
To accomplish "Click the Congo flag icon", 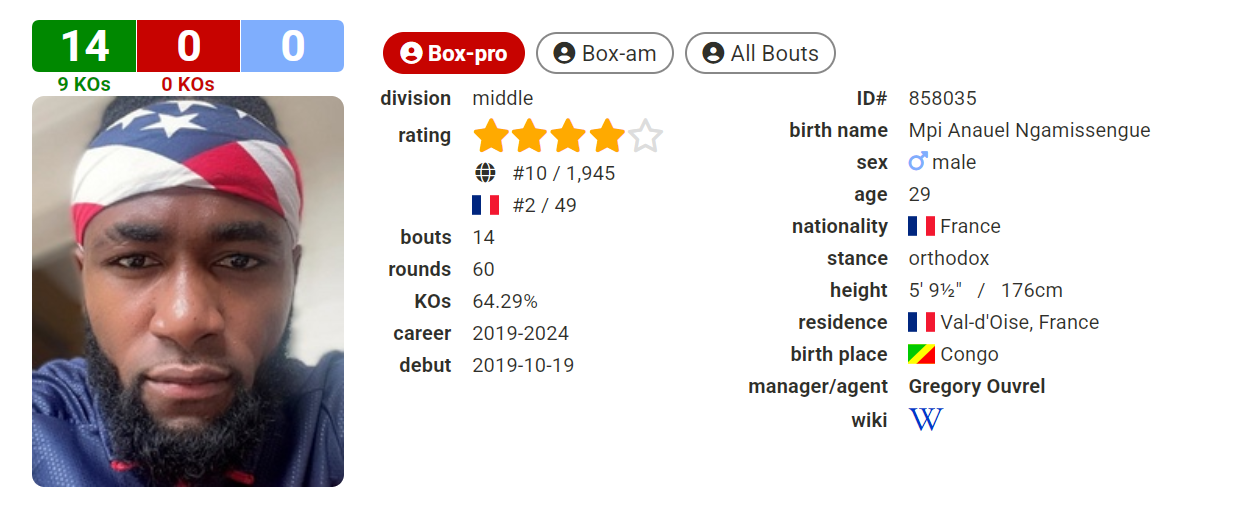I will coord(921,354).
